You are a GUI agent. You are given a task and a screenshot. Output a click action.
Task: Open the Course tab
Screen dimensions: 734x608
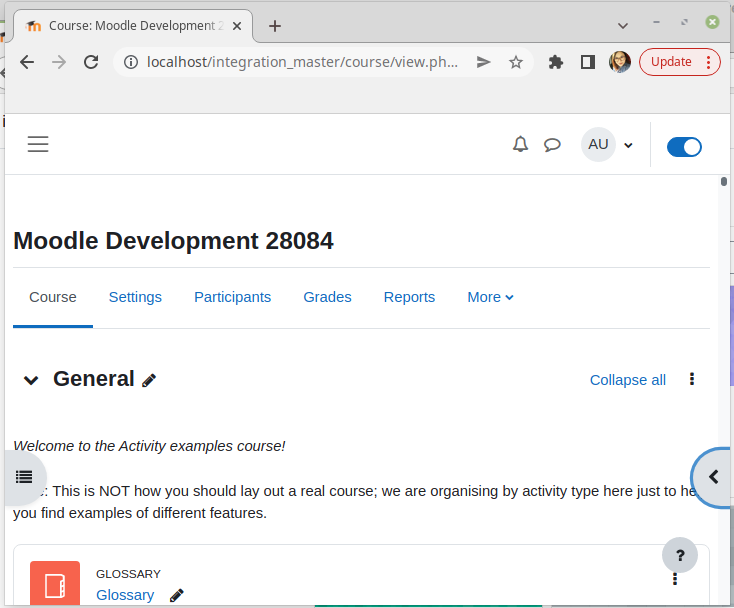(53, 297)
